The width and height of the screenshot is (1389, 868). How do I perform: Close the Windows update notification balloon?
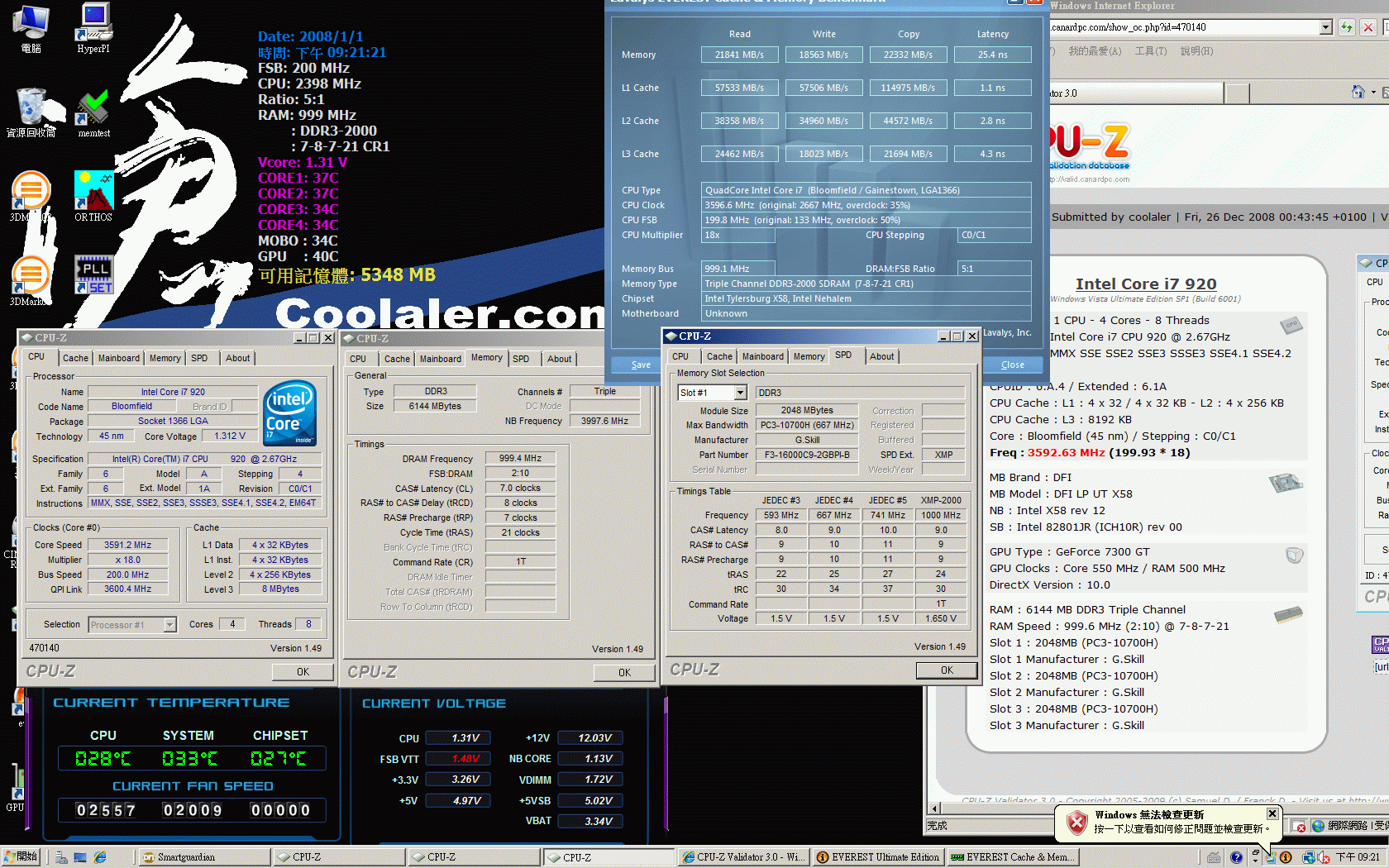(1272, 813)
